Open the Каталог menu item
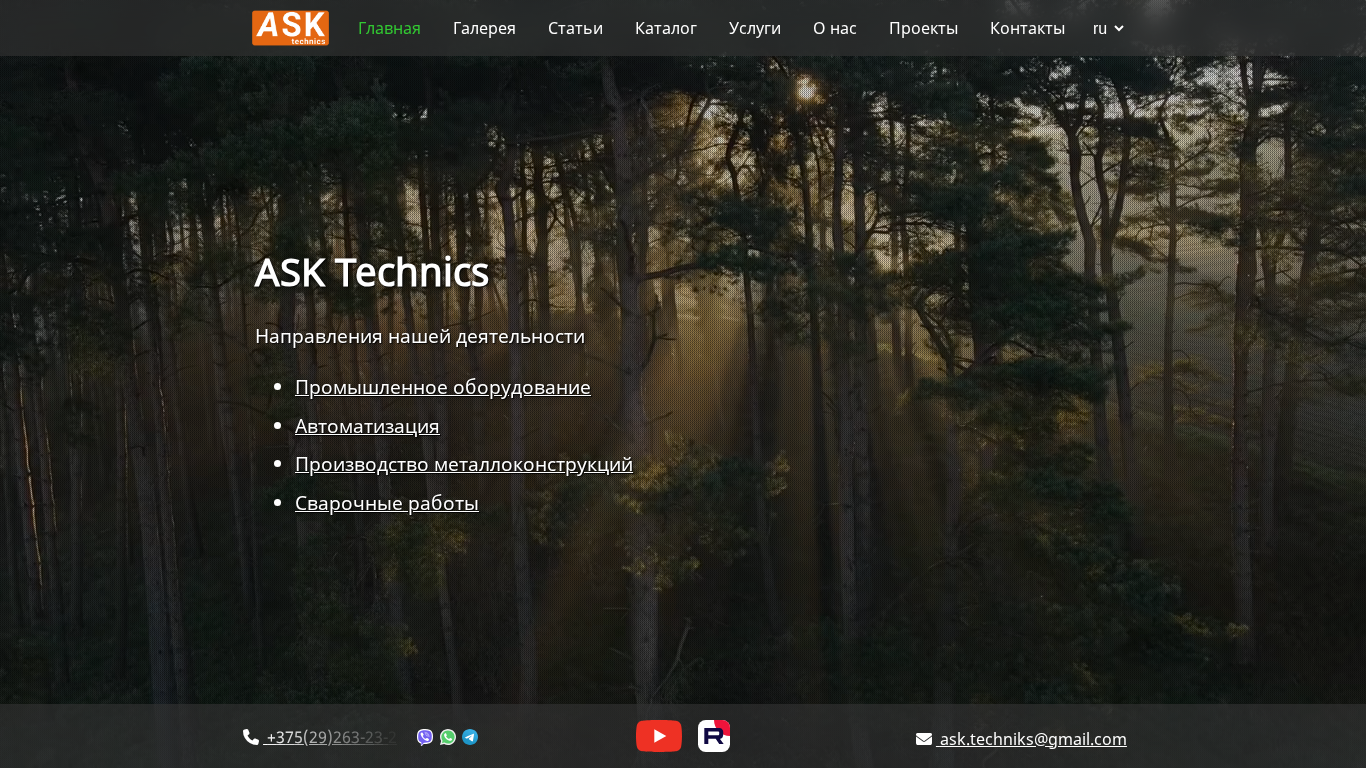1366x768 pixels. click(x=666, y=28)
